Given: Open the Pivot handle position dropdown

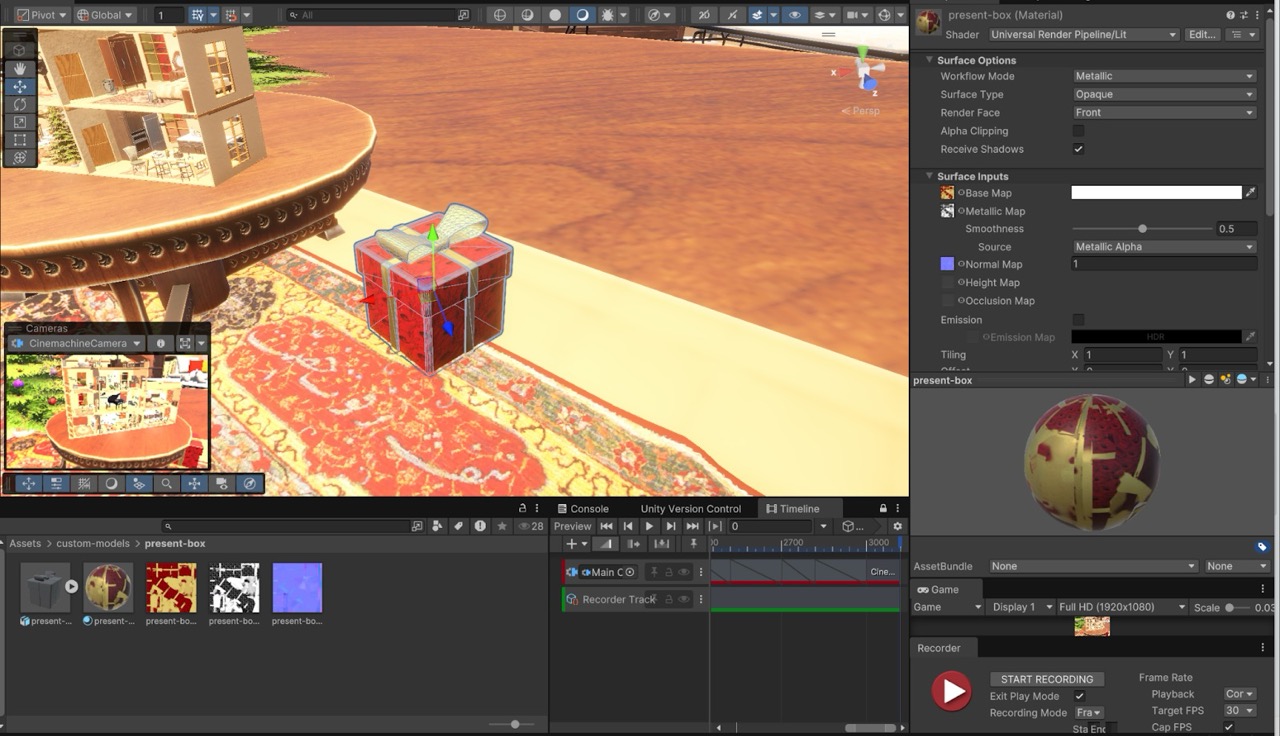Looking at the screenshot, I should 42,15.
